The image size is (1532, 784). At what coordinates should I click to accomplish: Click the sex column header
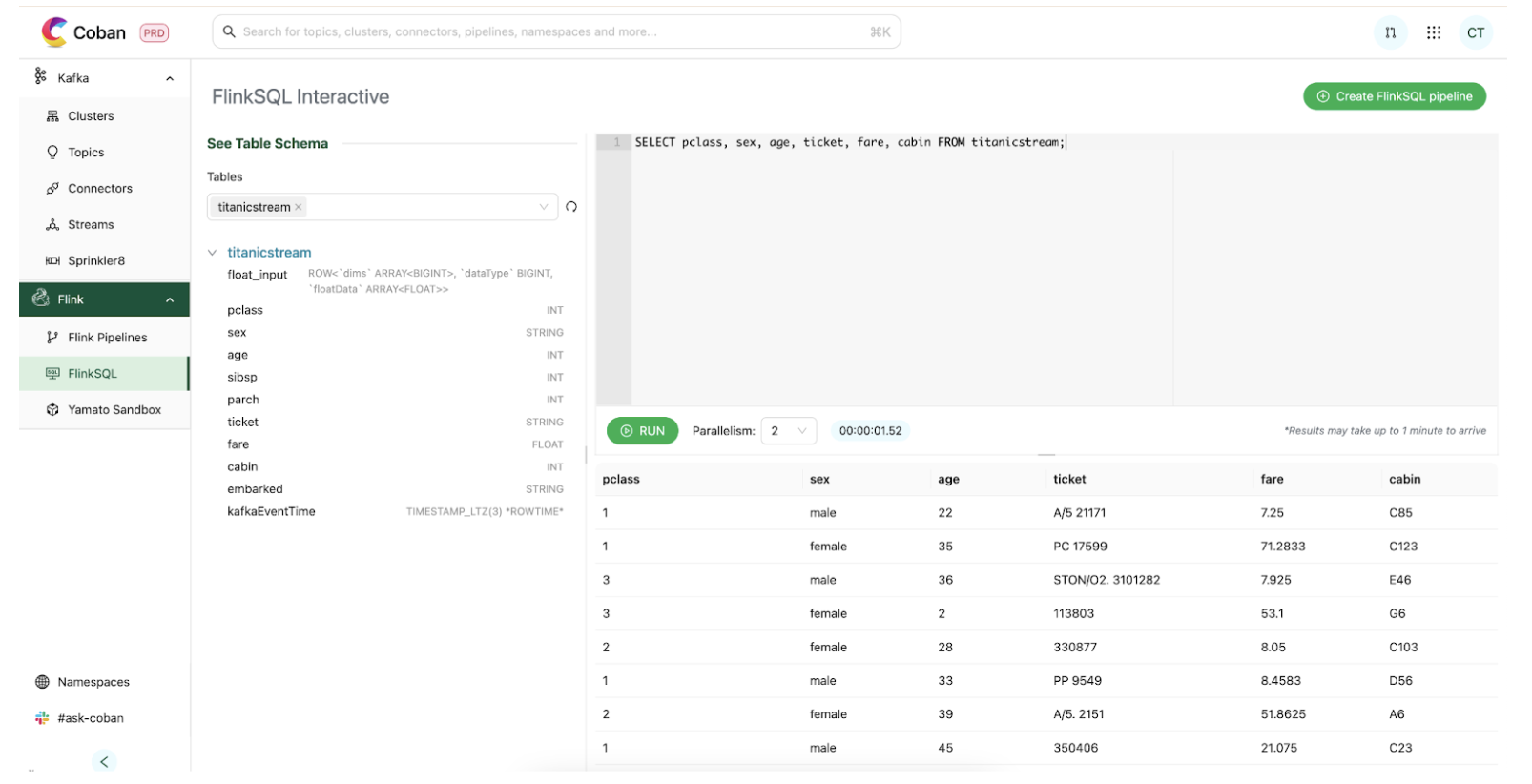click(x=819, y=480)
